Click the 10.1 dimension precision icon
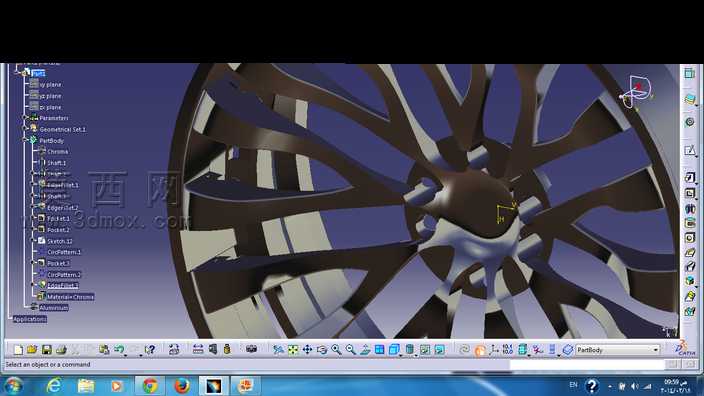 pyautogui.click(x=508, y=350)
